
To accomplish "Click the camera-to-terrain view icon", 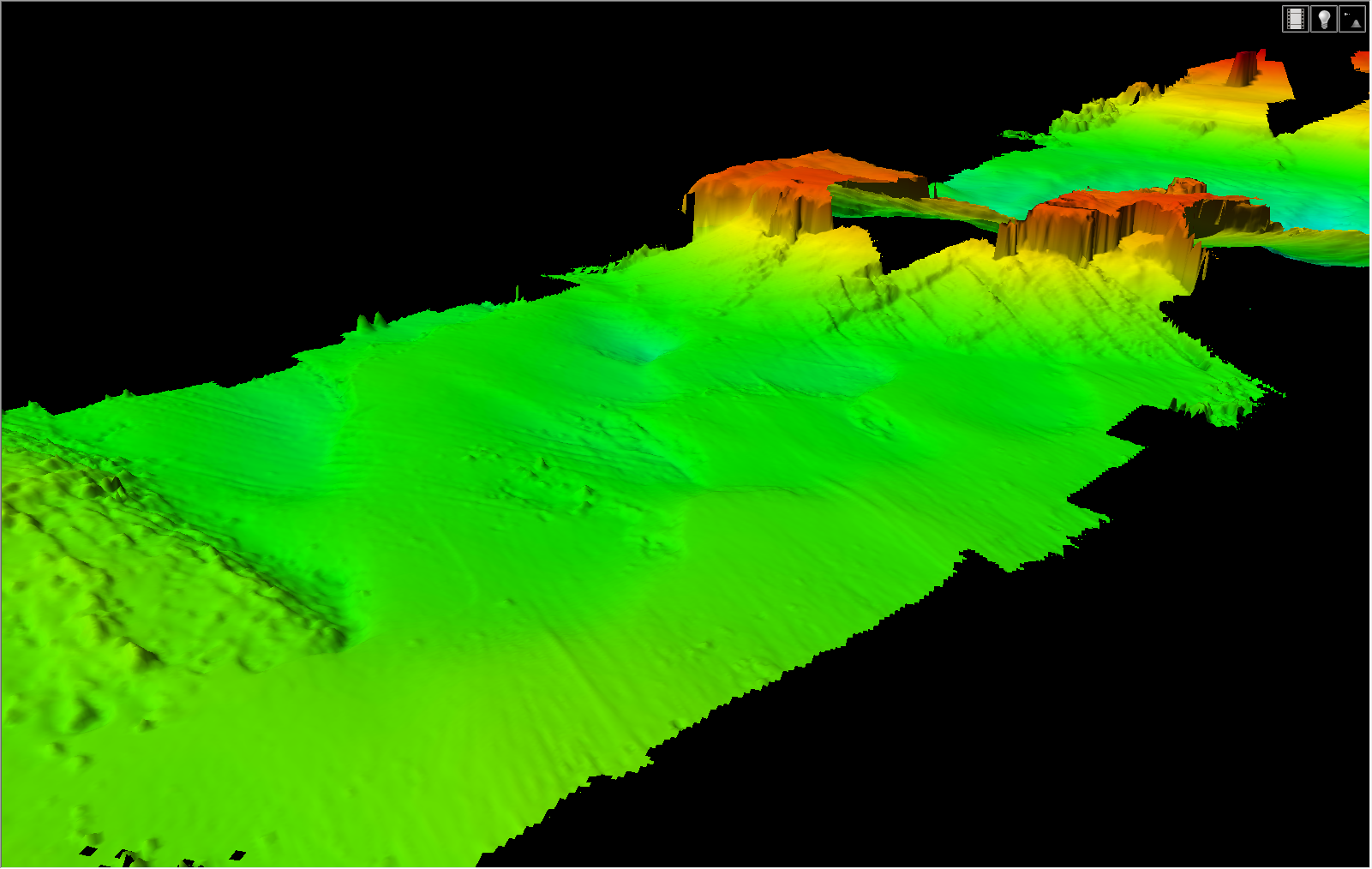I will (x=1352, y=19).
